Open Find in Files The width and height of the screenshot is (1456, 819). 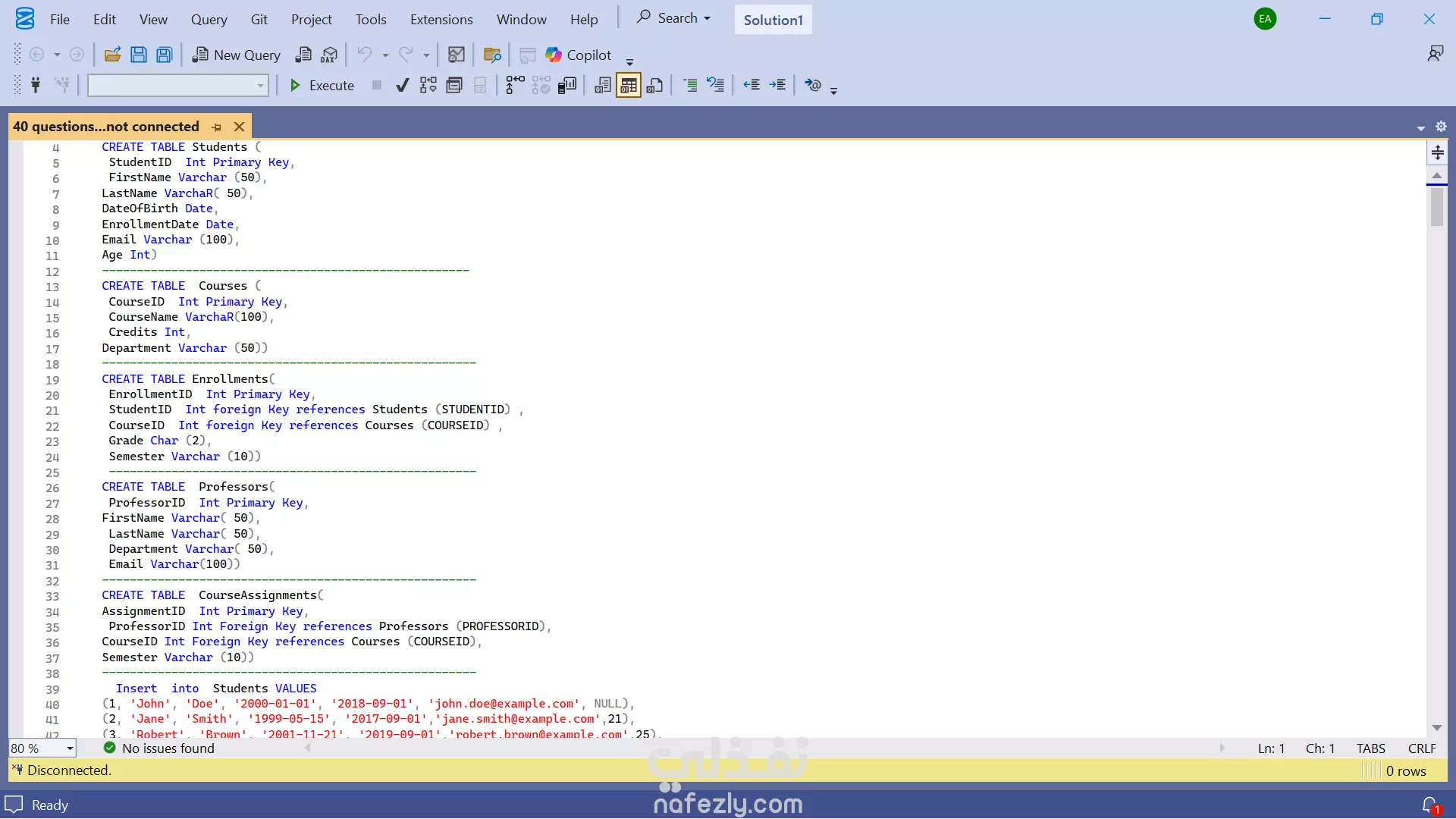[x=492, y=55]
